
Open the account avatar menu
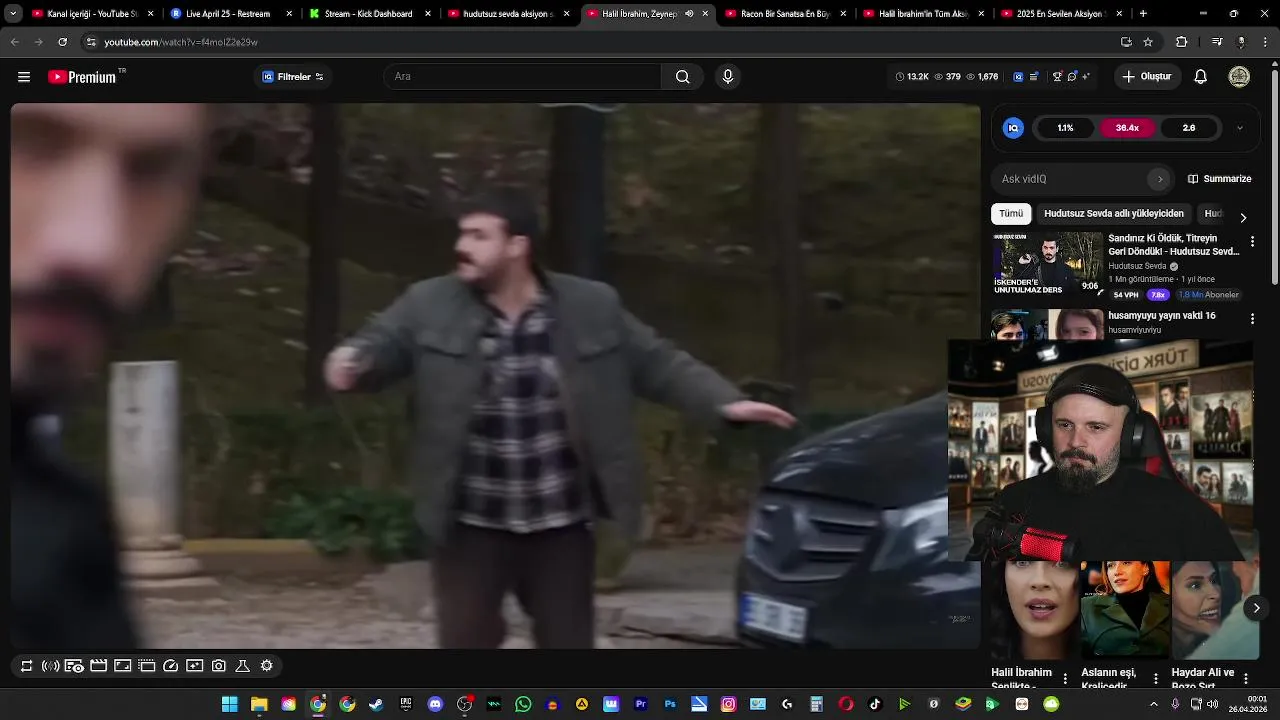[1239, 77]
